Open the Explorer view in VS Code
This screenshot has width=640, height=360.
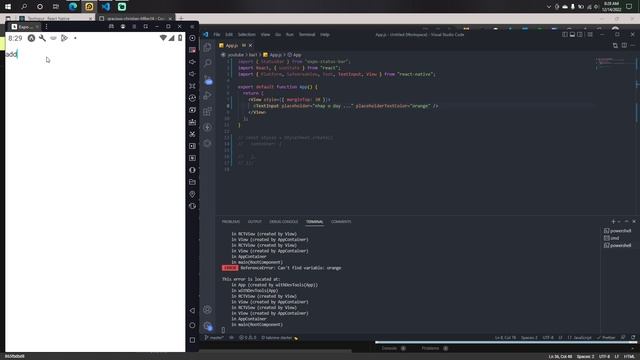tap(207, 47)
